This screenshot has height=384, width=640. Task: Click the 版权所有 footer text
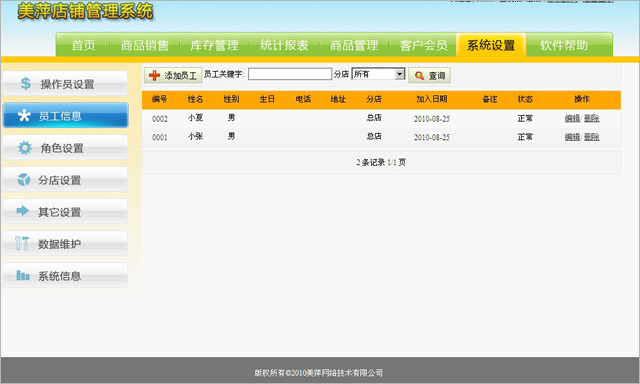[x=318, y=373]
